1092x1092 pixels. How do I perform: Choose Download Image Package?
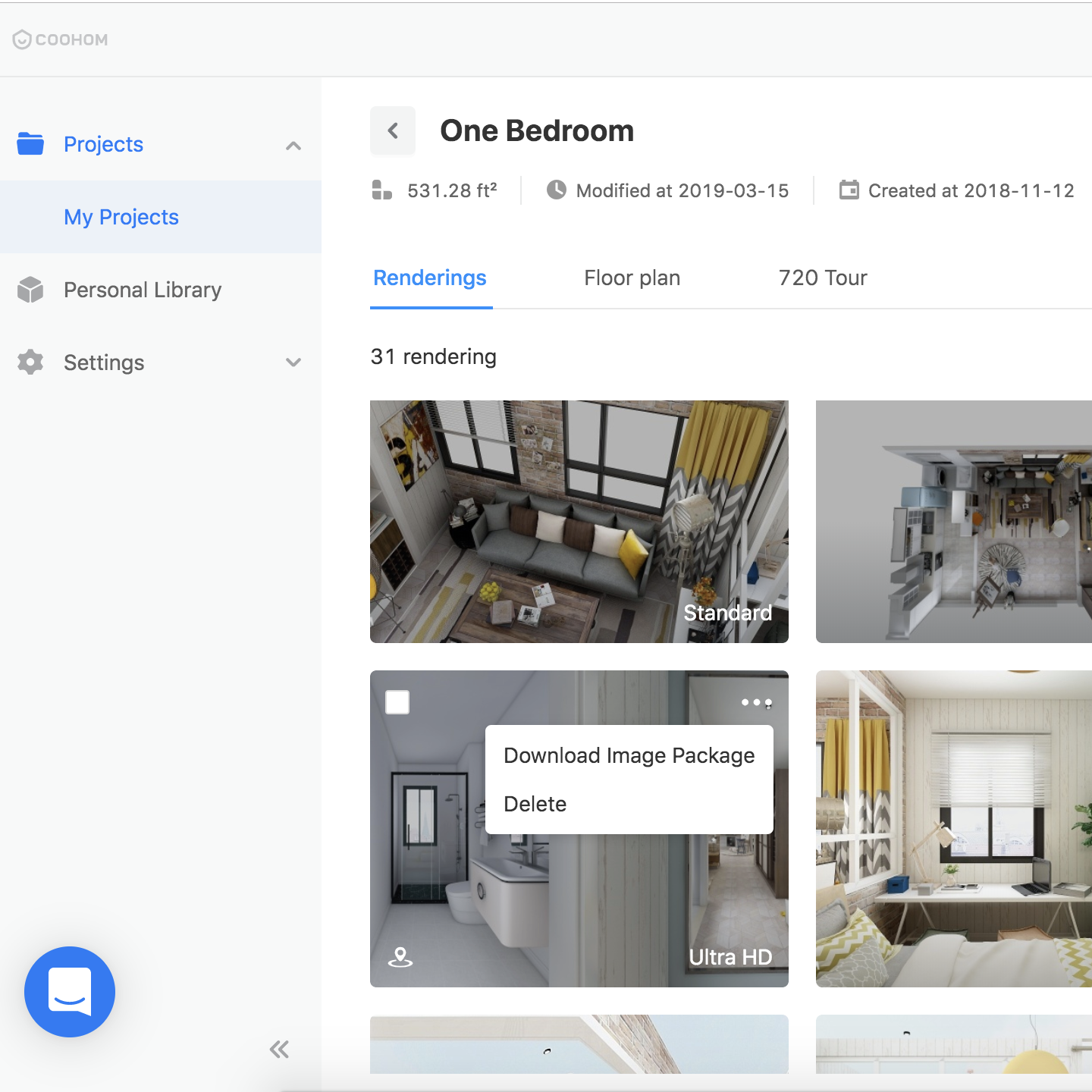click(x=629, y=755)
